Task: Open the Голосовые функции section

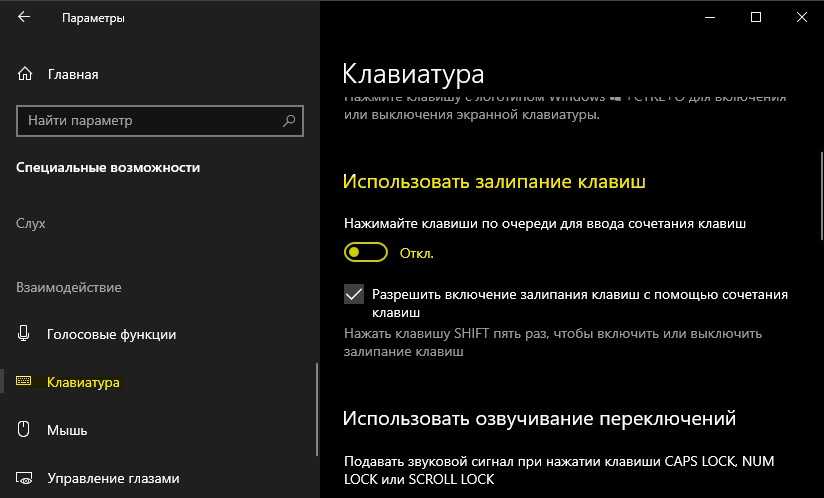Action: coord(111,334)
